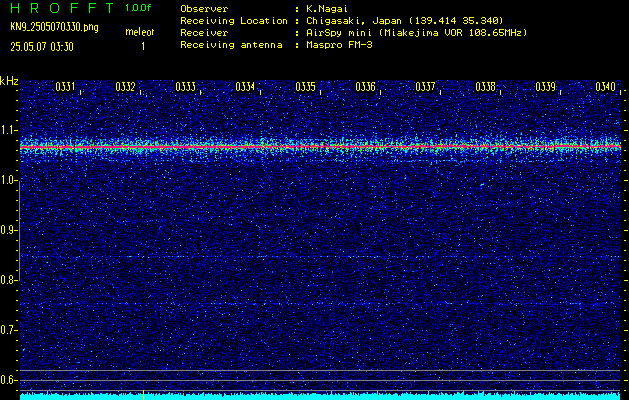
Task: Click the 0331 time marker
Action: tap(65, 87)
